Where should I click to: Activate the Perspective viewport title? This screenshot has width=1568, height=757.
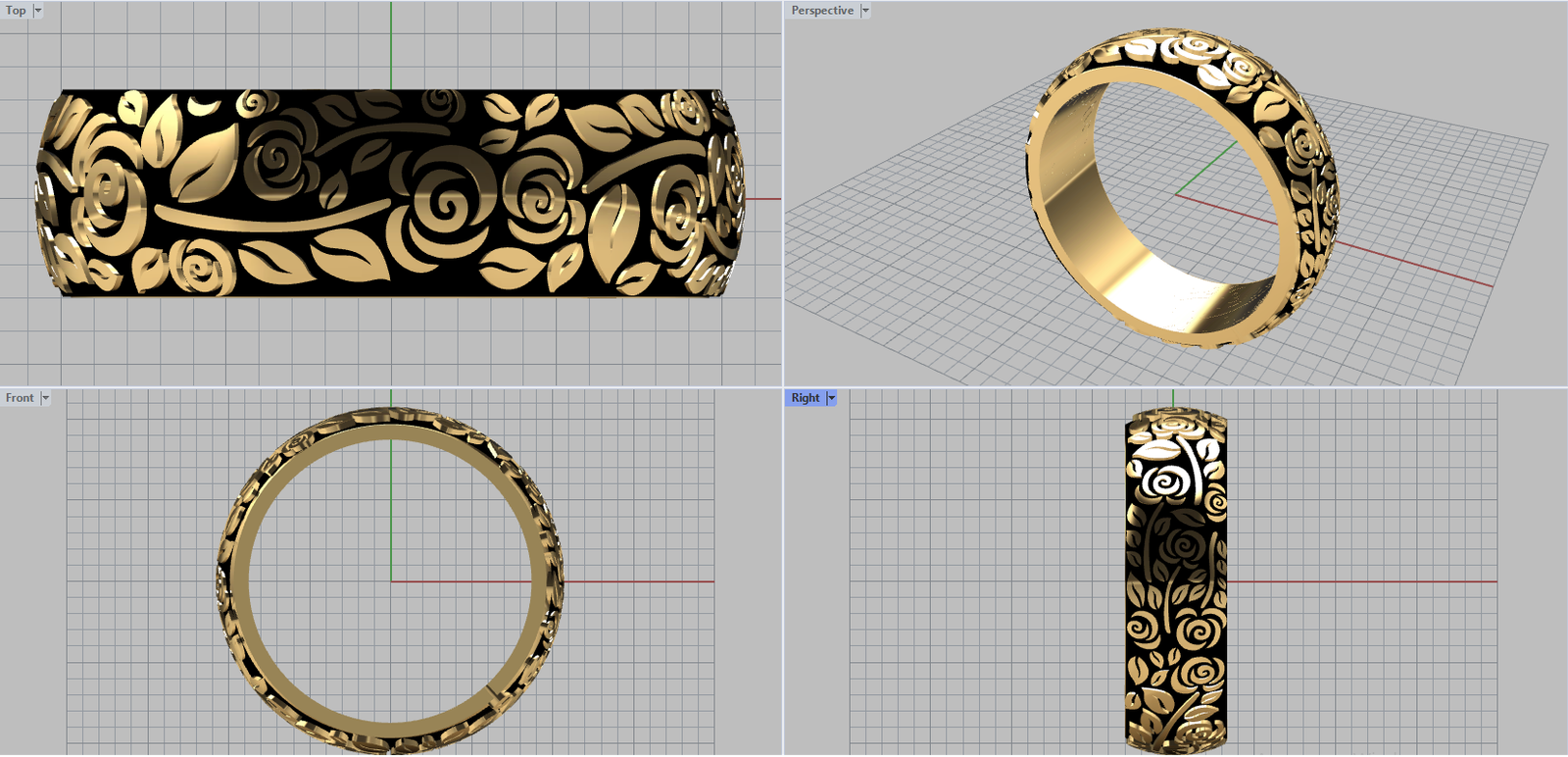(x=822, y=11)
